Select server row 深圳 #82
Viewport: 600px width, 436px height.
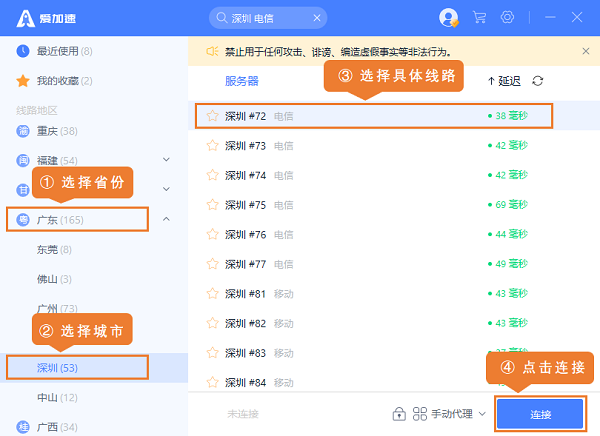(x=394, y=323)
